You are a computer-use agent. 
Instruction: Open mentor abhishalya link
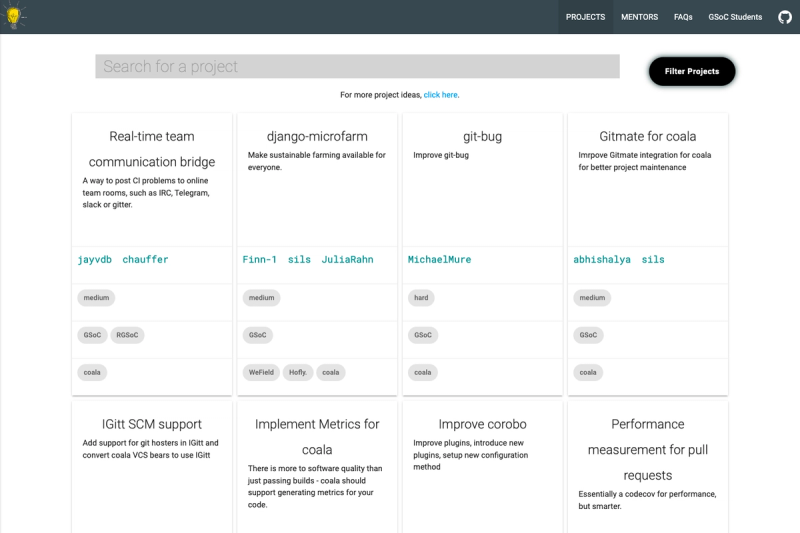[x=602, y=260]
